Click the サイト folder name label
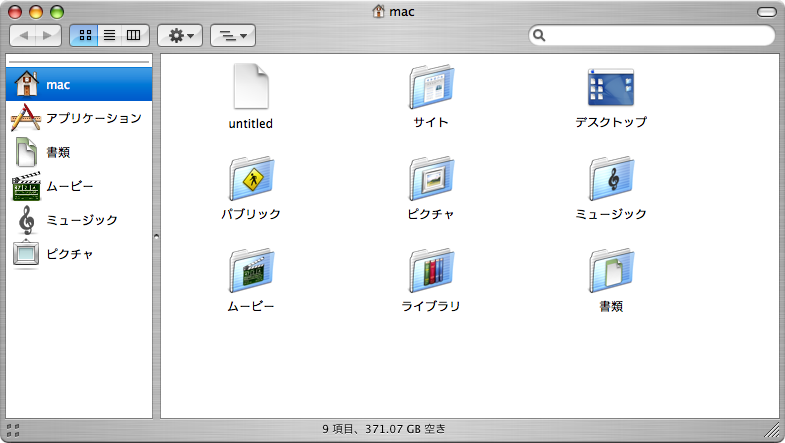The width and height of the screenshot is (785, 443). pos(431,122)
